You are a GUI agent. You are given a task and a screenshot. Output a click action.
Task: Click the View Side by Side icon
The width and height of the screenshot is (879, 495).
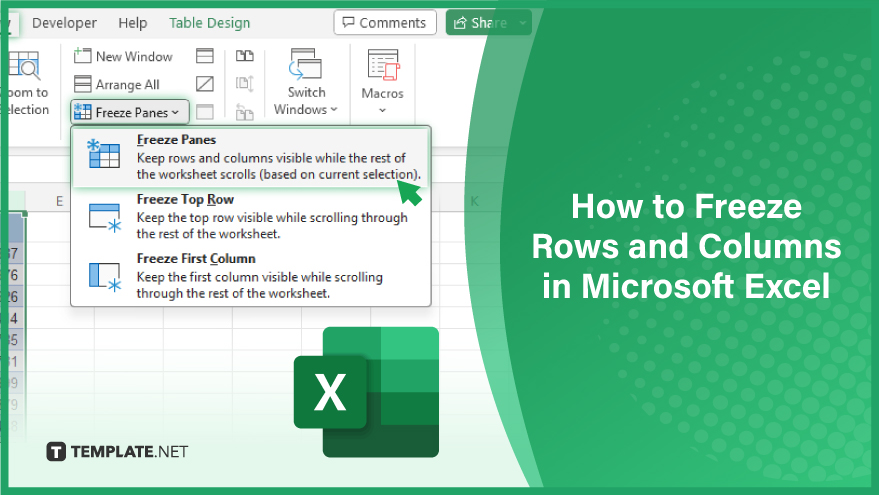tap(244, 55)
